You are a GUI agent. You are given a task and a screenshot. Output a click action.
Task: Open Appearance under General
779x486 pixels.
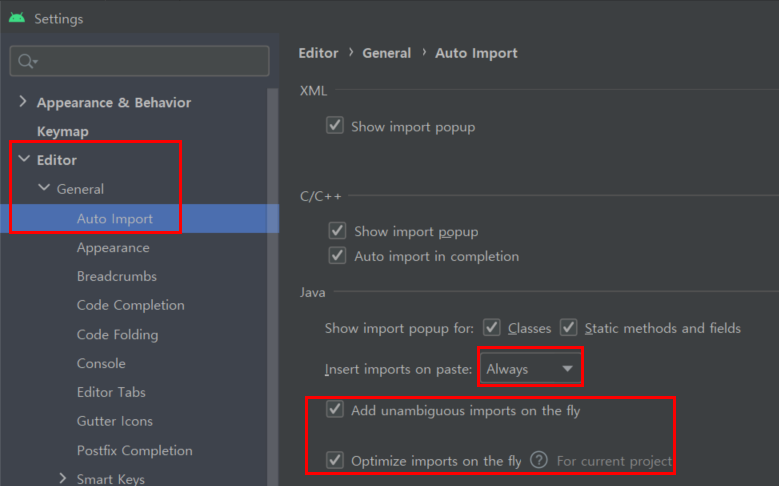click(113, 247)
